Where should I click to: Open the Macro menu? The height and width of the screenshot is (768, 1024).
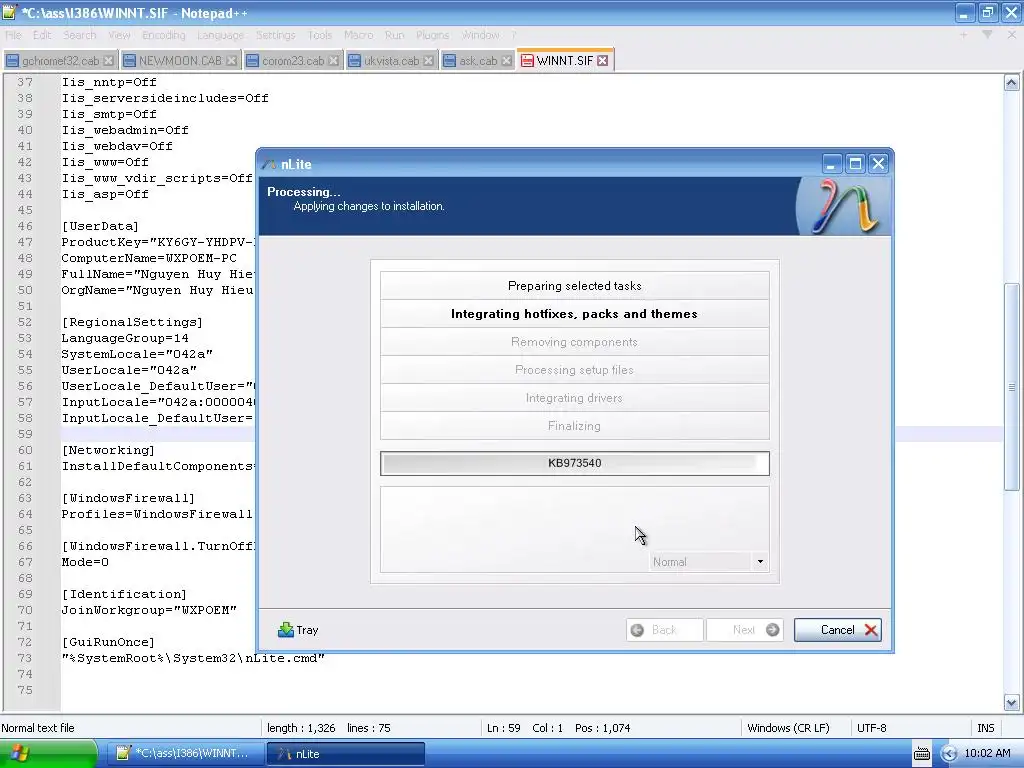point(359,35)
